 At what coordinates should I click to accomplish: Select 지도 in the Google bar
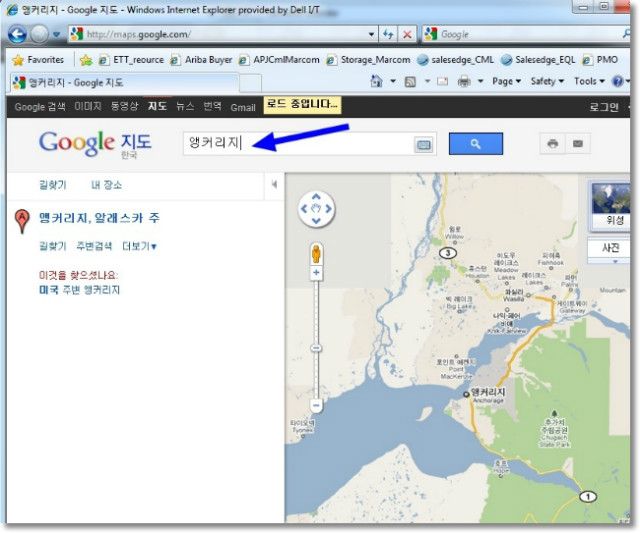coord(157,107)
